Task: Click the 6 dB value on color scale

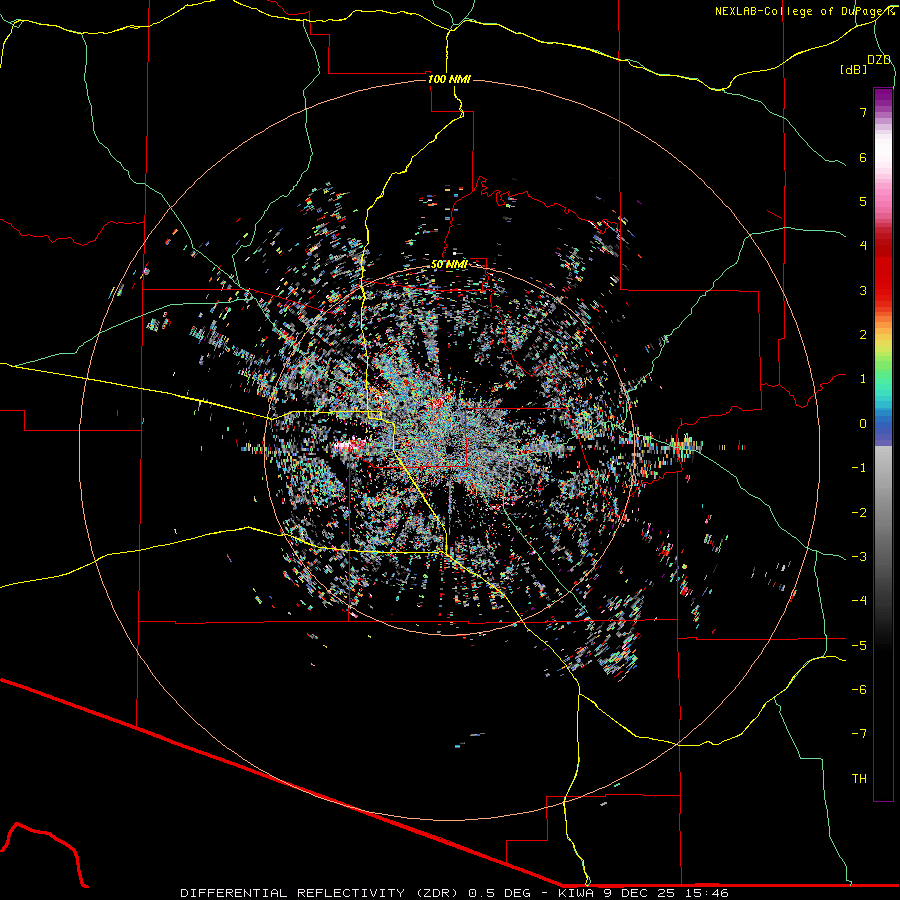Action: pos(863,157)
